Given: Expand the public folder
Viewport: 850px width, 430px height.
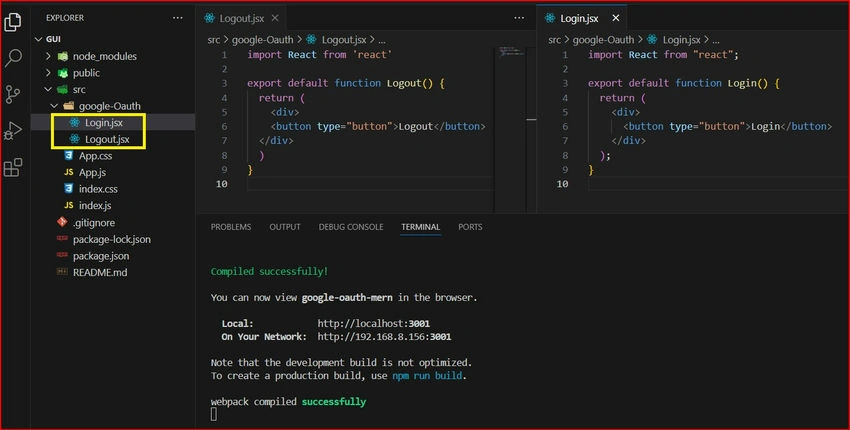Looking at the screenshot, I should point(48,73).
